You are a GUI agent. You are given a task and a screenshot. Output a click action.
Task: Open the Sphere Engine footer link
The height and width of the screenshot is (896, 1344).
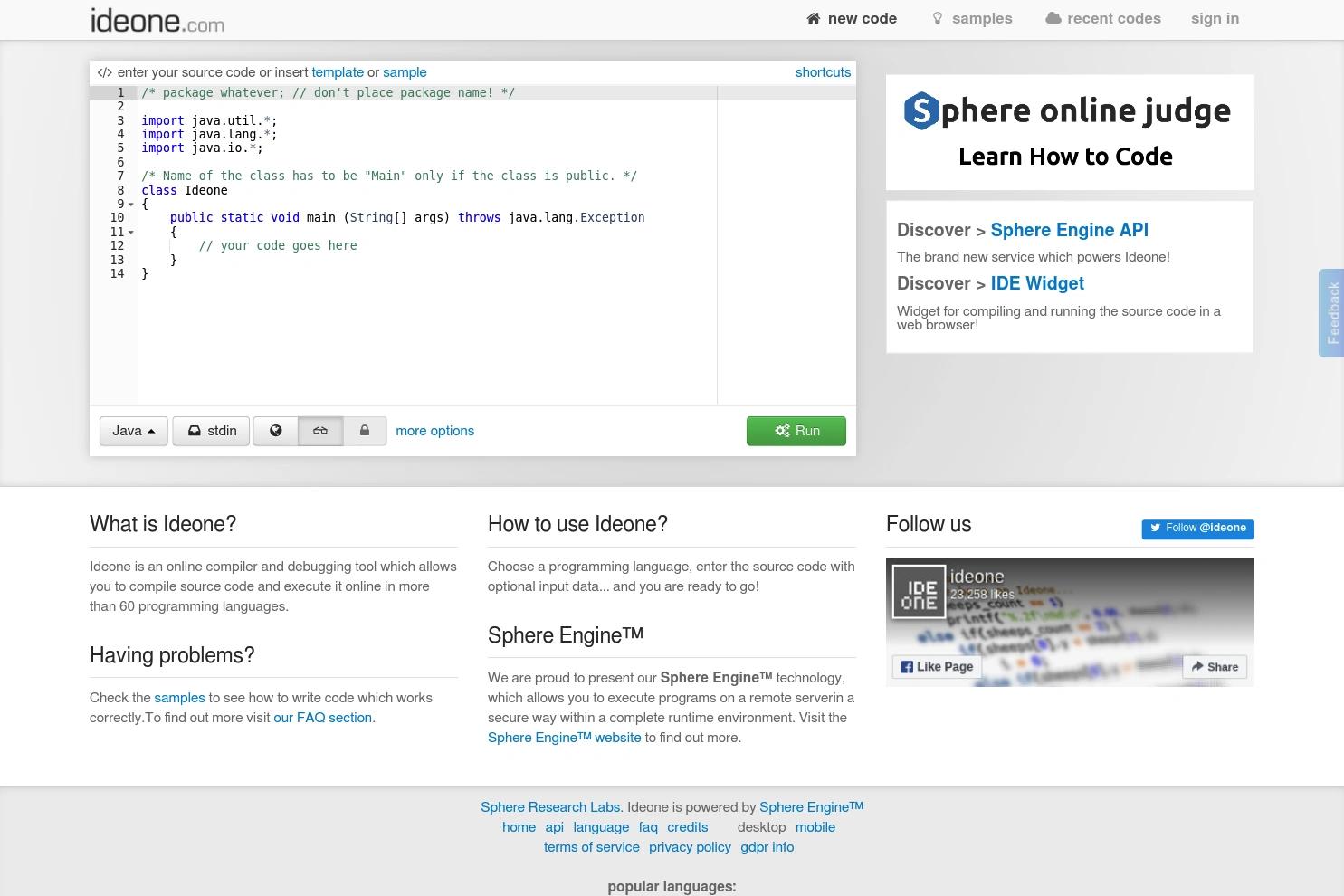coord(811,807)
